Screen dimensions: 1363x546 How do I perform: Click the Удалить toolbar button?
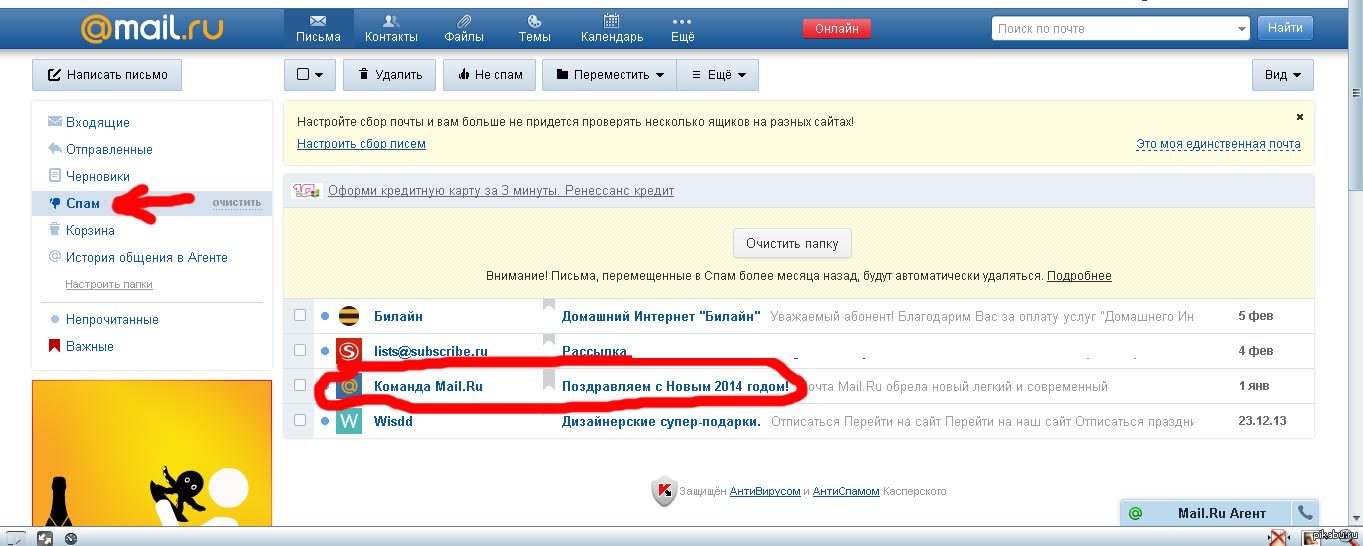(x=389, y=74)
